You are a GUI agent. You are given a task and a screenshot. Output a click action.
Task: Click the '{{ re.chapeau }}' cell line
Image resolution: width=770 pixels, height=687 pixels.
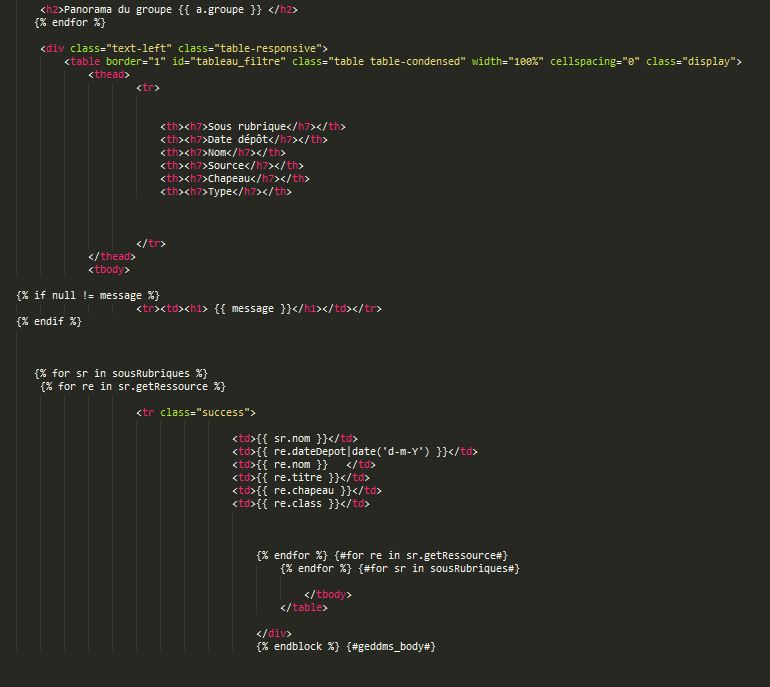click(307, 491)
